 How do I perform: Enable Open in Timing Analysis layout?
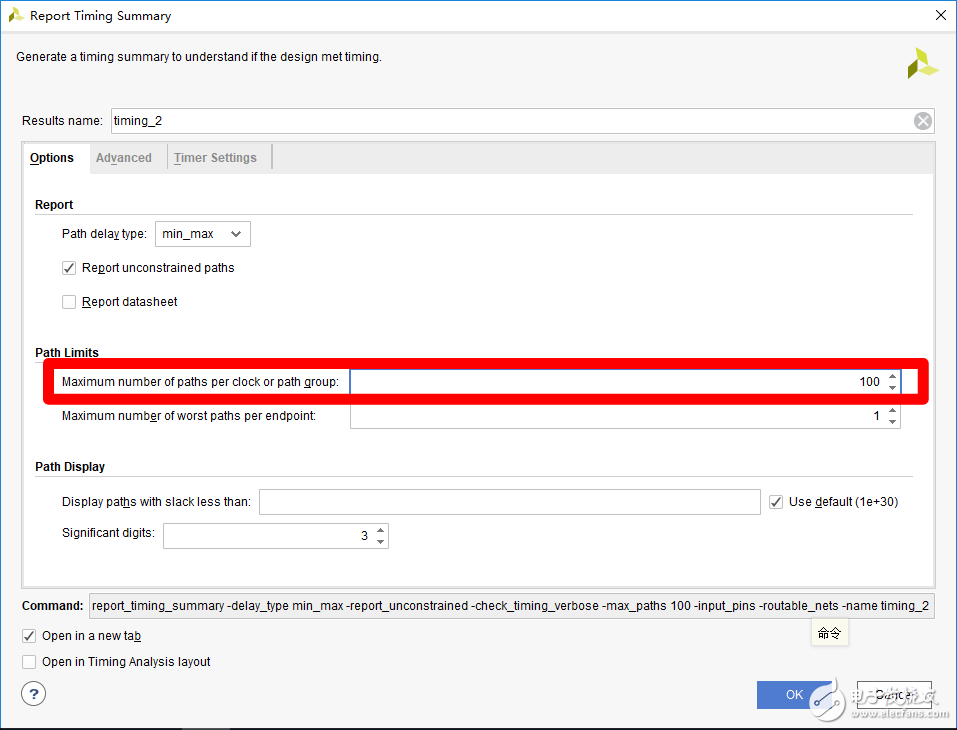tap(29, 662)
